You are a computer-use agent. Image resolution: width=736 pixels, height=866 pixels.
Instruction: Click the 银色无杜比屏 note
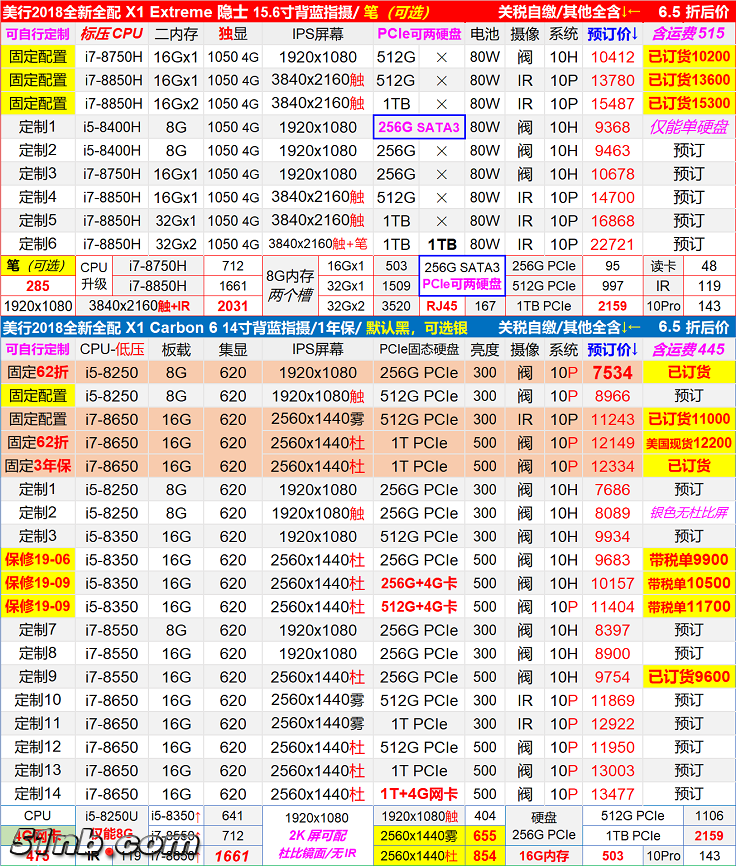tap(688, 513)
